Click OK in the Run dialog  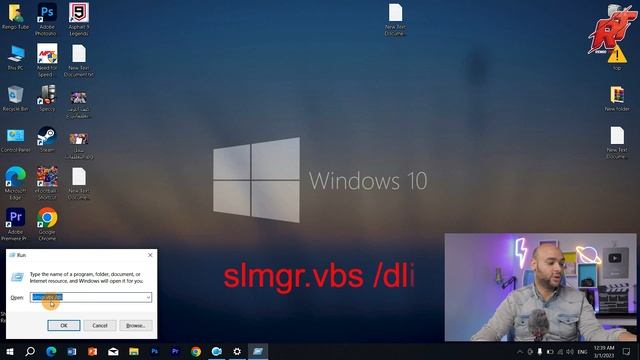[64, 325]
